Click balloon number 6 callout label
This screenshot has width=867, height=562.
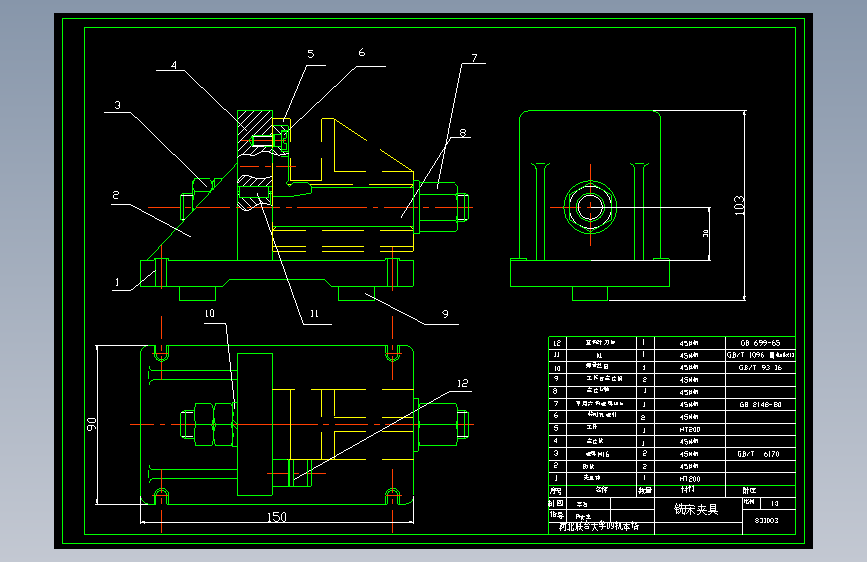362,53
